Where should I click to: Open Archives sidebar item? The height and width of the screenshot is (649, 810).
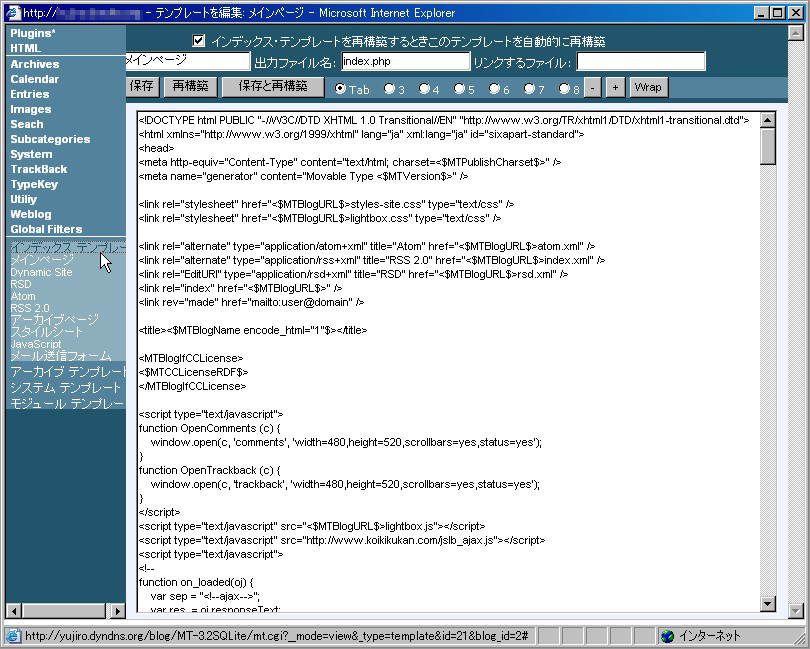coord(35,64)
